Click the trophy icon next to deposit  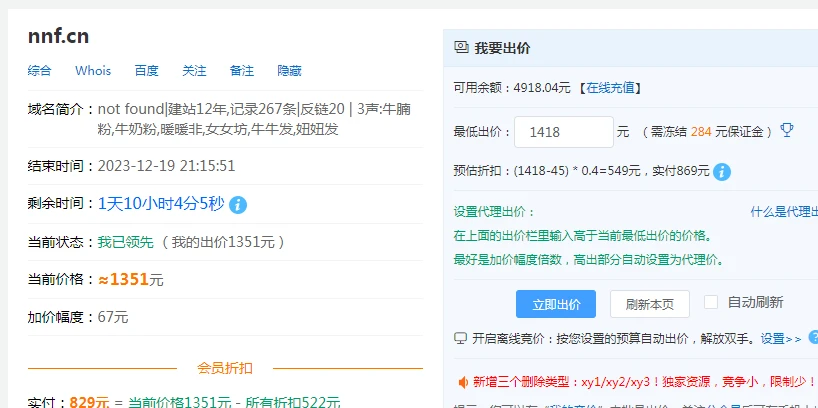click(787, 131)
